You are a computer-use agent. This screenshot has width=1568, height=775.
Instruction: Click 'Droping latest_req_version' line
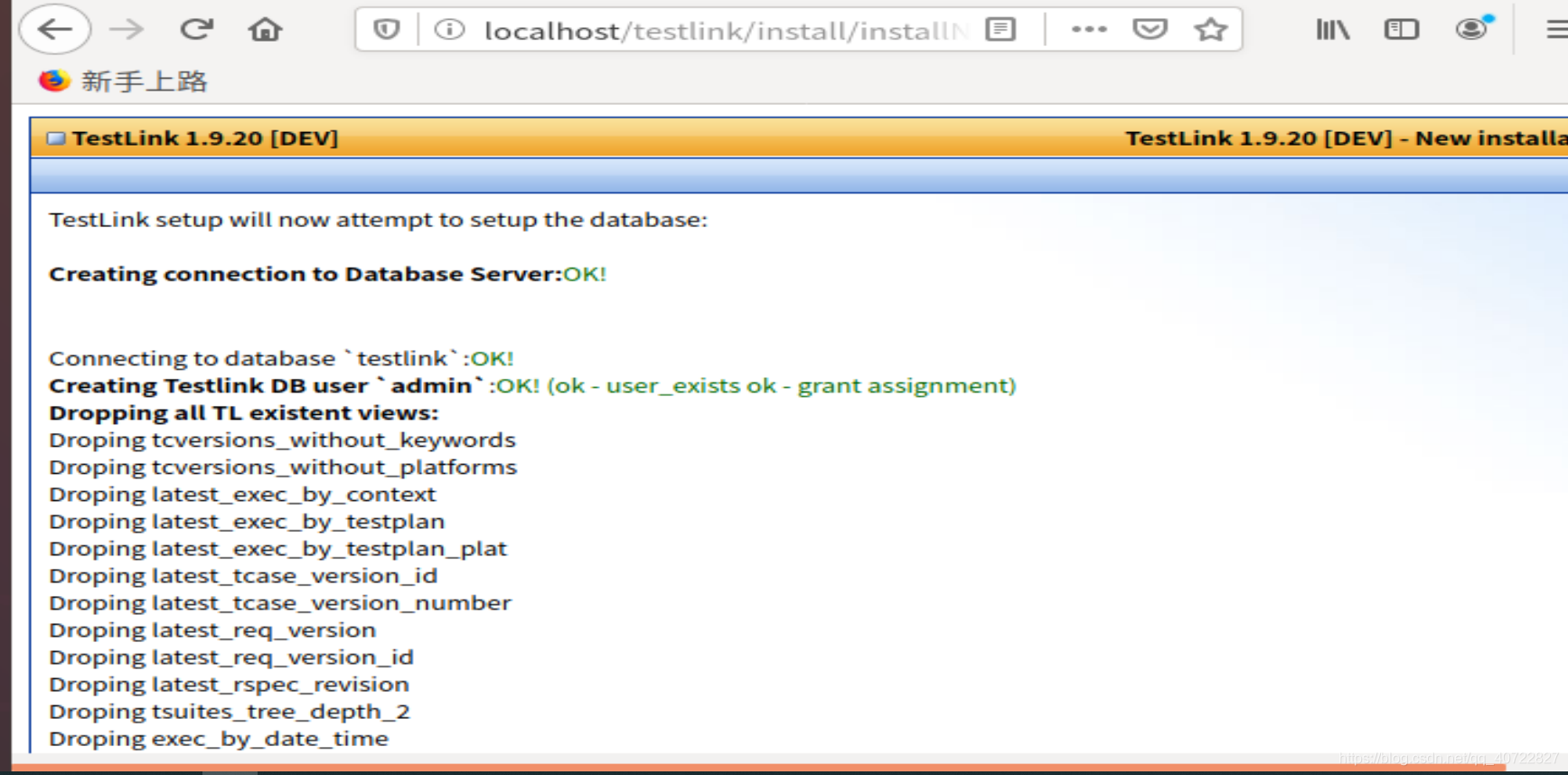(x=212, y=630)
